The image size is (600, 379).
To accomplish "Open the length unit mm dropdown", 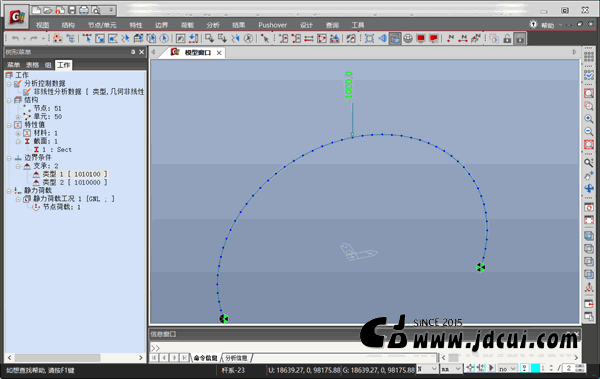I will [x=451, y=368].
